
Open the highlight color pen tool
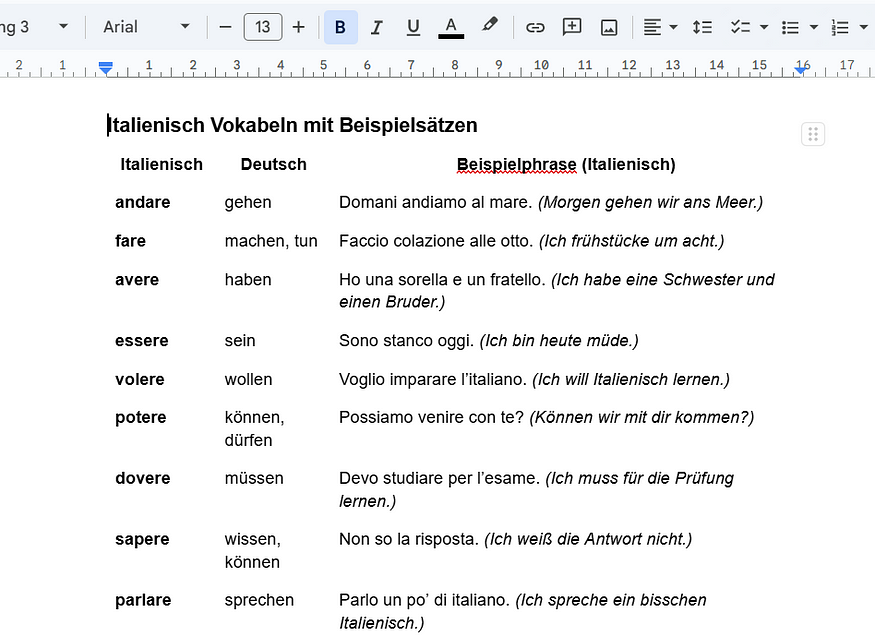click(489, 26)
